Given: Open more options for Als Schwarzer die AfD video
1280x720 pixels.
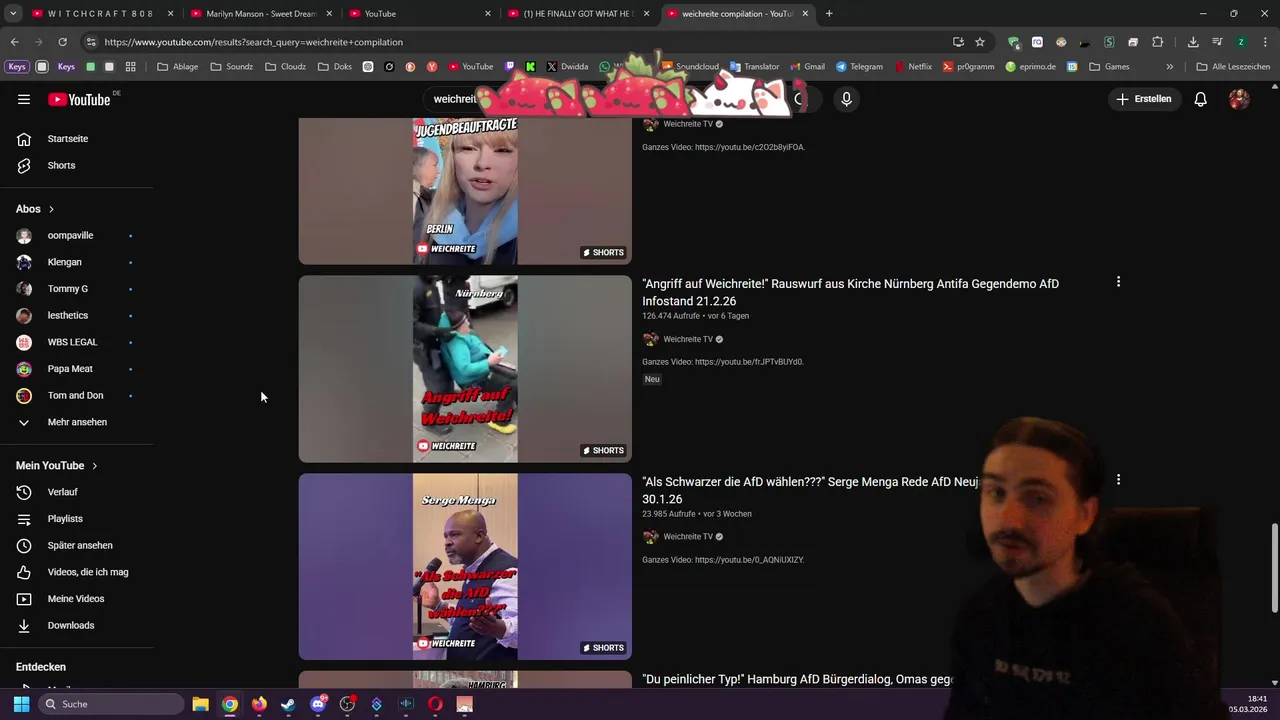Looking at the screenshot, I should (x=1118, y=480).
